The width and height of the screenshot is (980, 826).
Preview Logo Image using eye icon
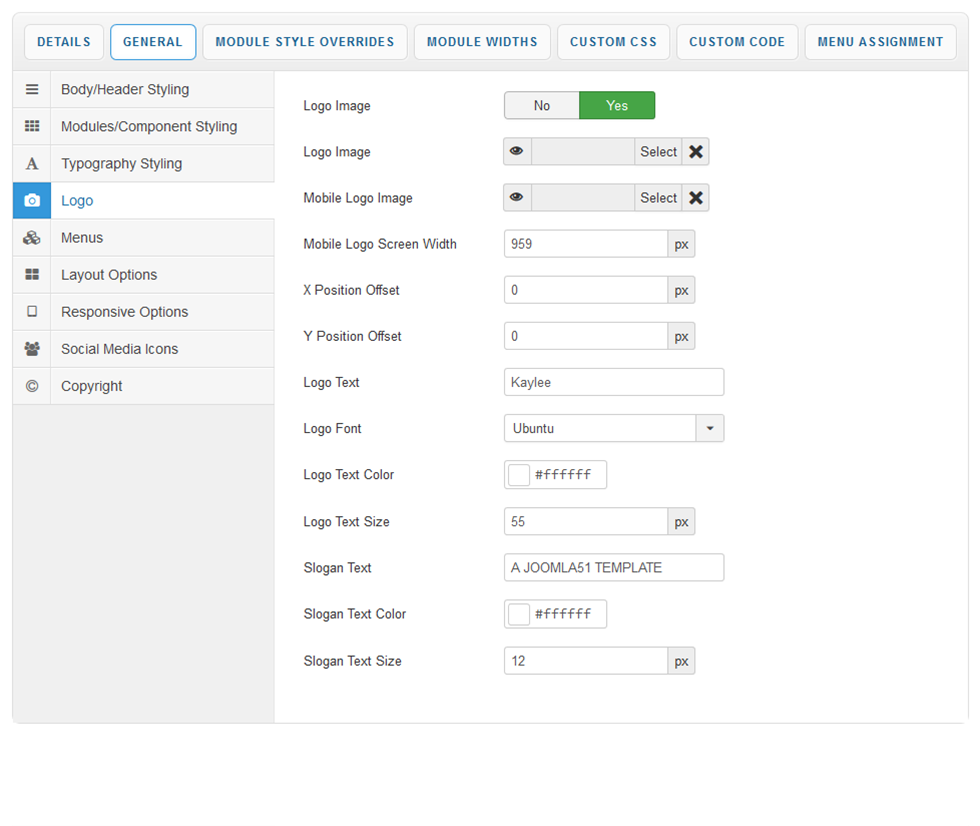click(517, 152)
